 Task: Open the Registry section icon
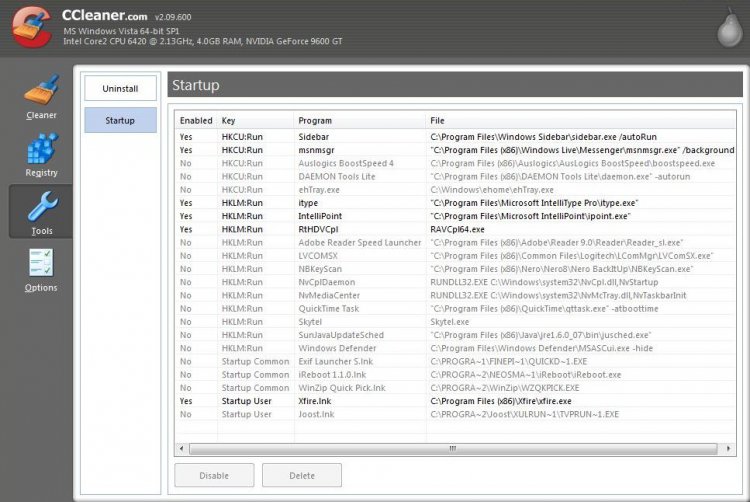click(x=42, y=148)
